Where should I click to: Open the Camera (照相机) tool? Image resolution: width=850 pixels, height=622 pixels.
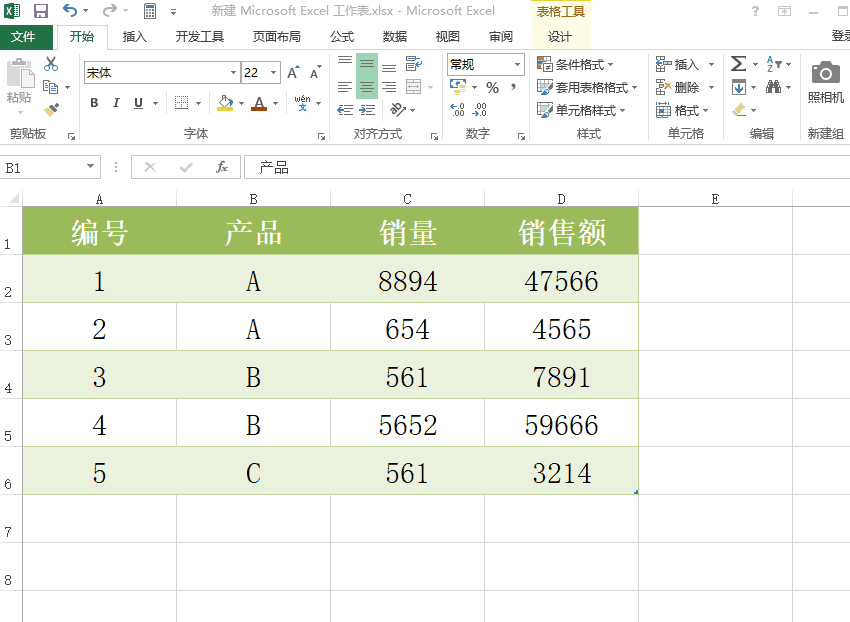tap(824, 75)
